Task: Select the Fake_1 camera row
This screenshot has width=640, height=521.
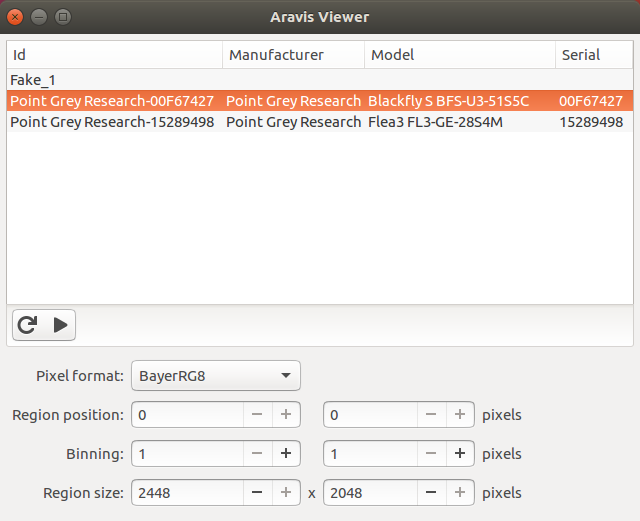Action: (x=320, y=80)
